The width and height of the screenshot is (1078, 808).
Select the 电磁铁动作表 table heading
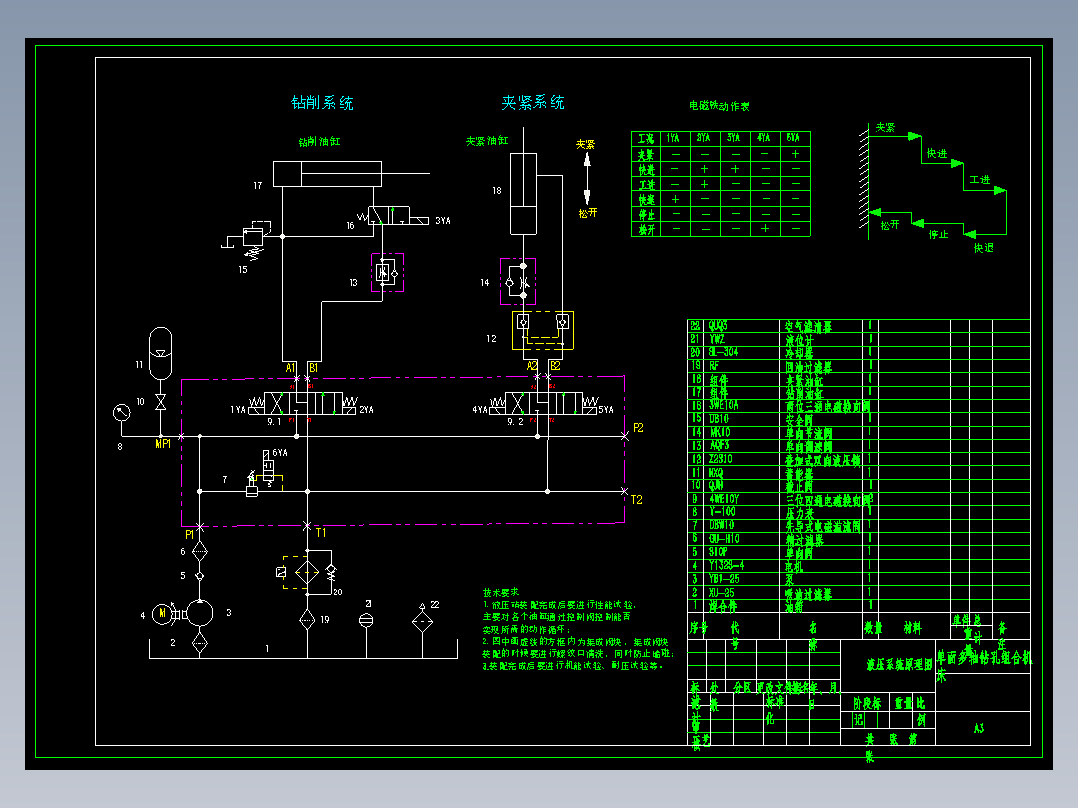coord(719,106)
